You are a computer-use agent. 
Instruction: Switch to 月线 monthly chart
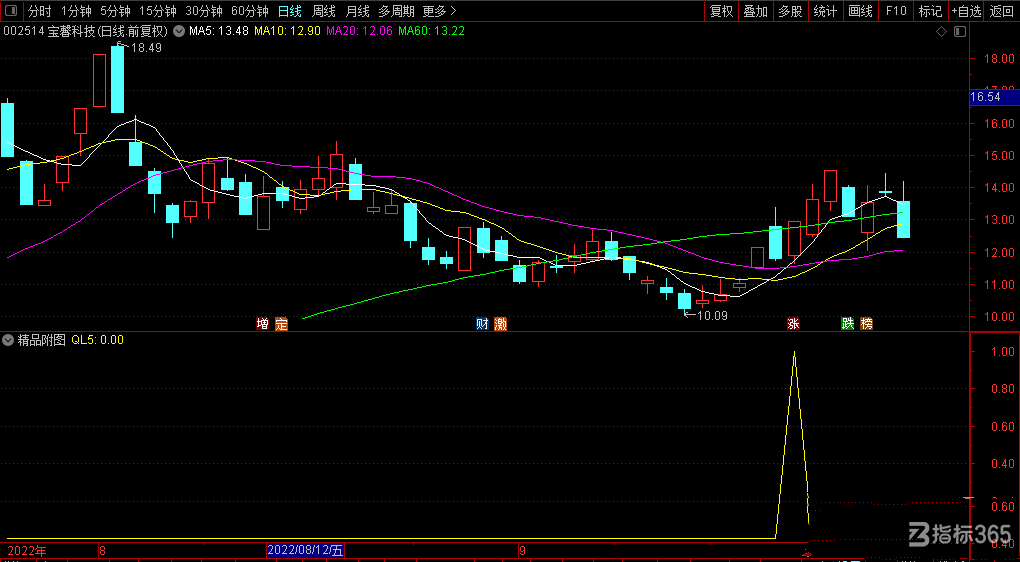tap(357, 11)
